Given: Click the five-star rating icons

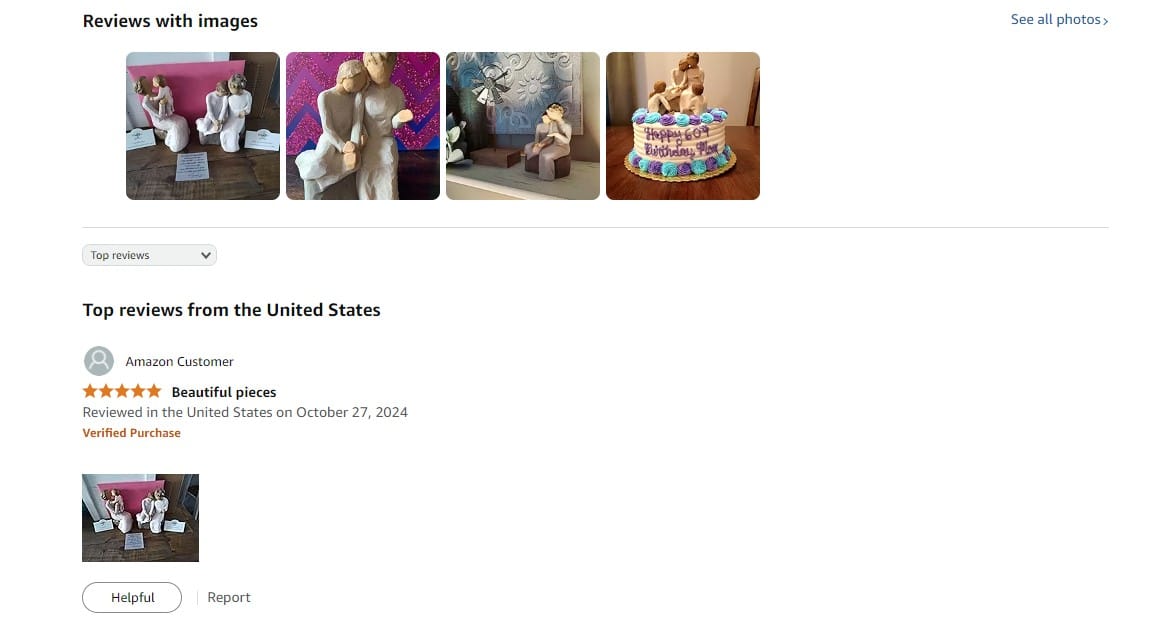Looking at the screenshot, I should [x=122, y=391].
